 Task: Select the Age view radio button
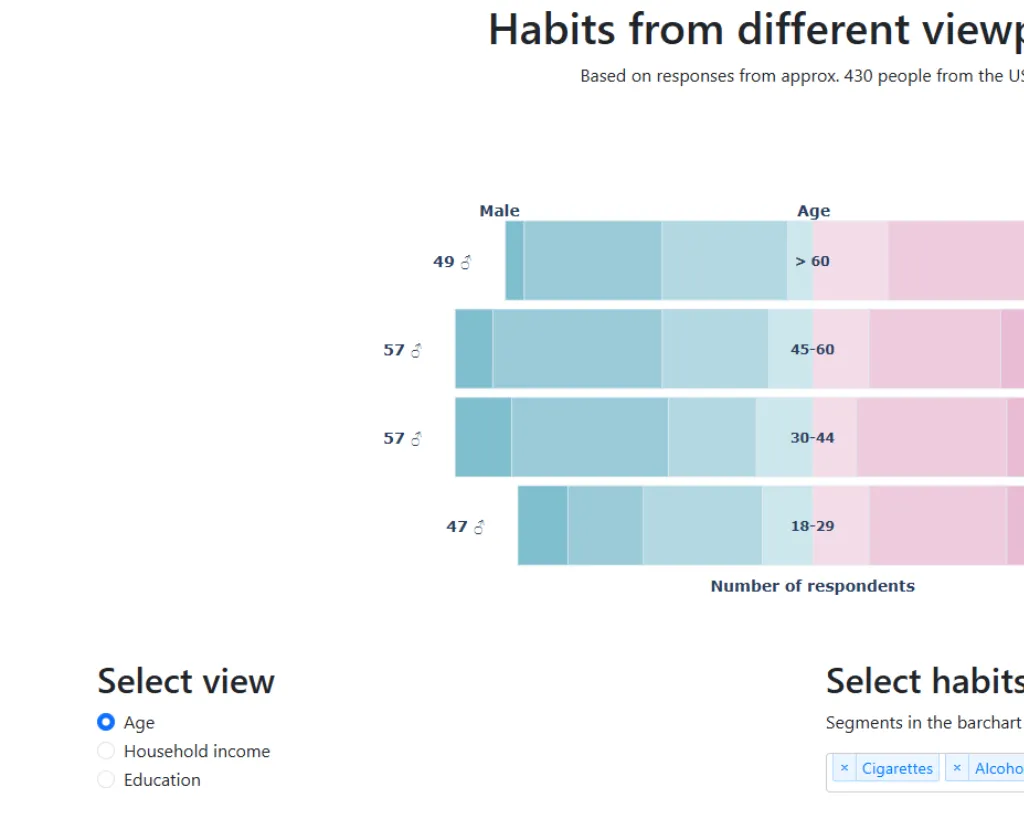tap(106, 722)
